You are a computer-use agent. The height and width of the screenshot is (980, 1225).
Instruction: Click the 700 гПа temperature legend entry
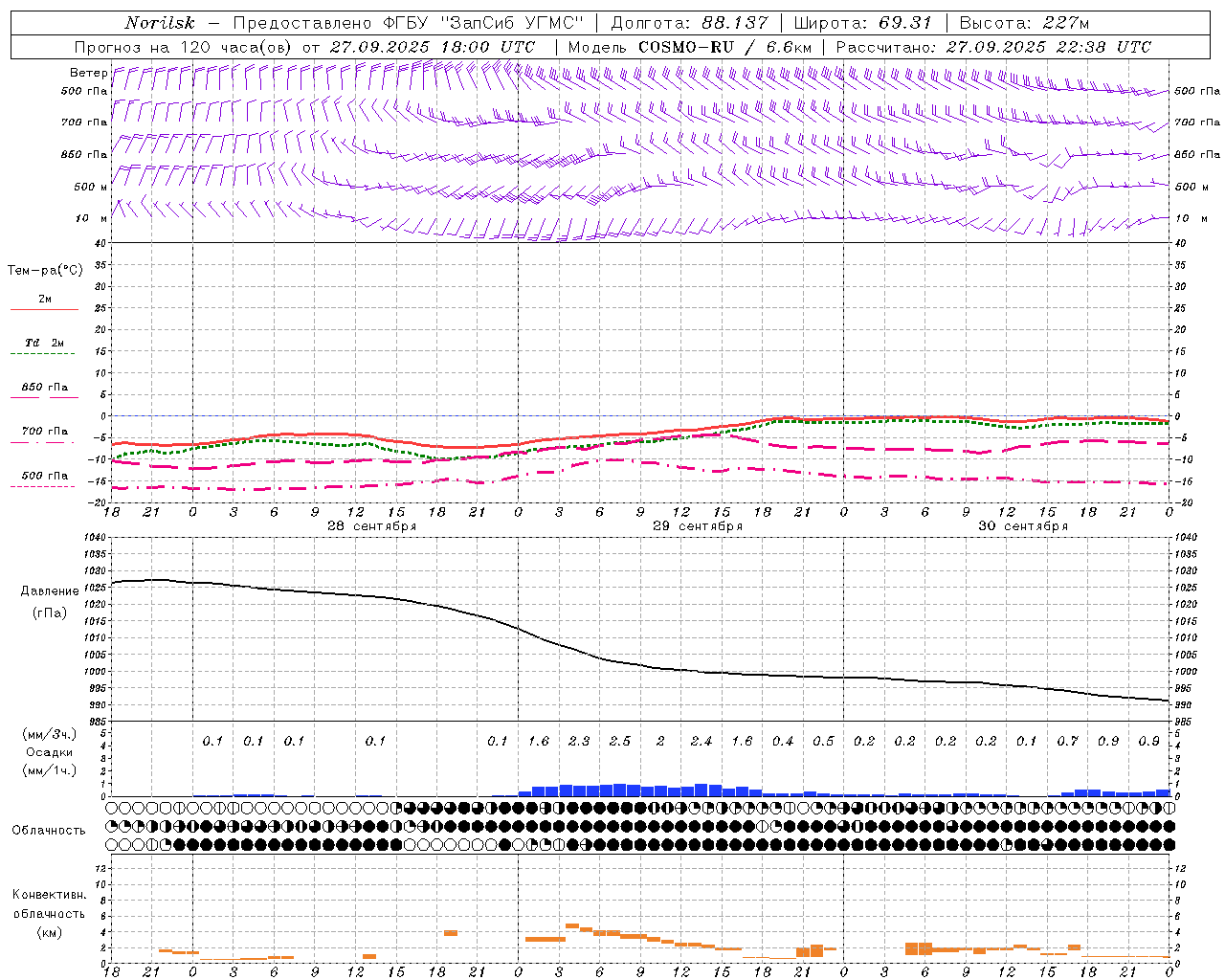point(45,432)
